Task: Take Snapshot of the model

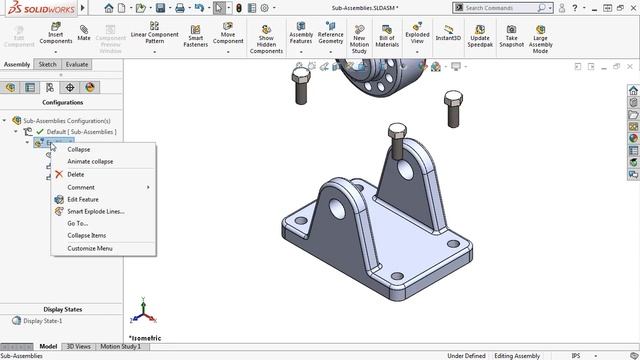Action: point(511,36)
